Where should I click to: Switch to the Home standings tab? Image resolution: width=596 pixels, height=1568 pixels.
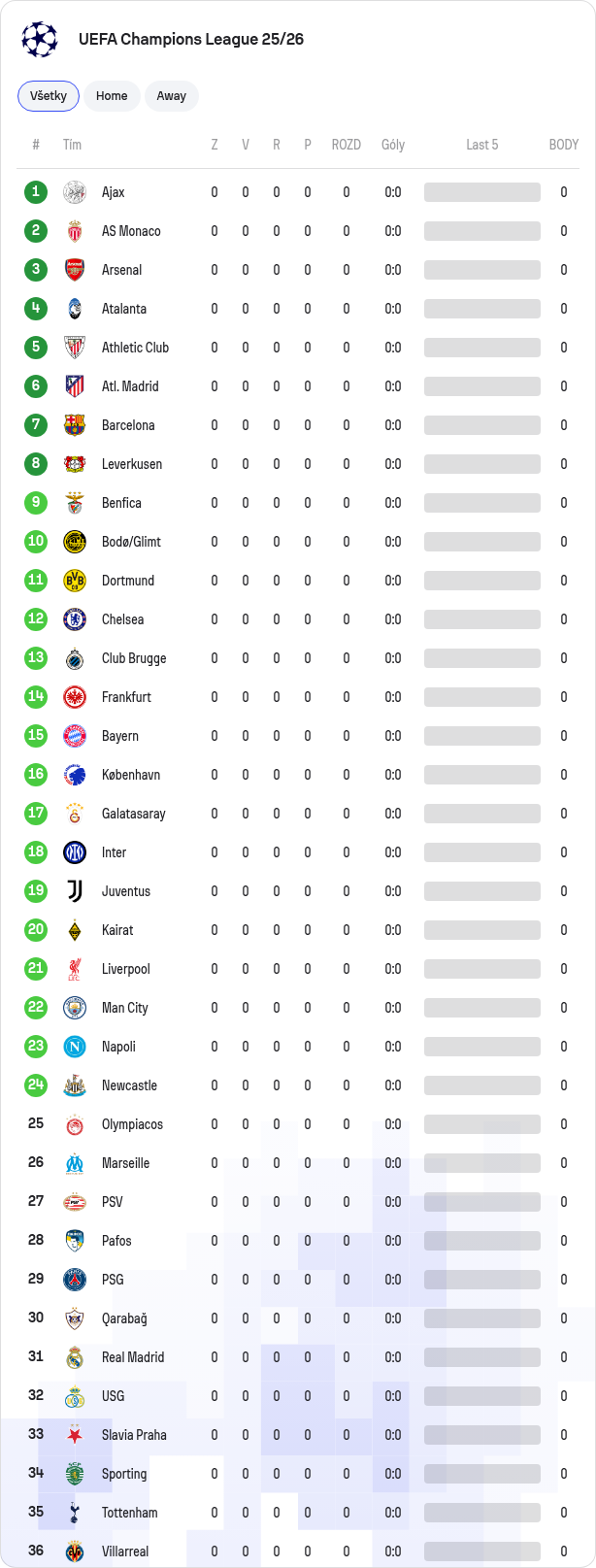point(112,96)
